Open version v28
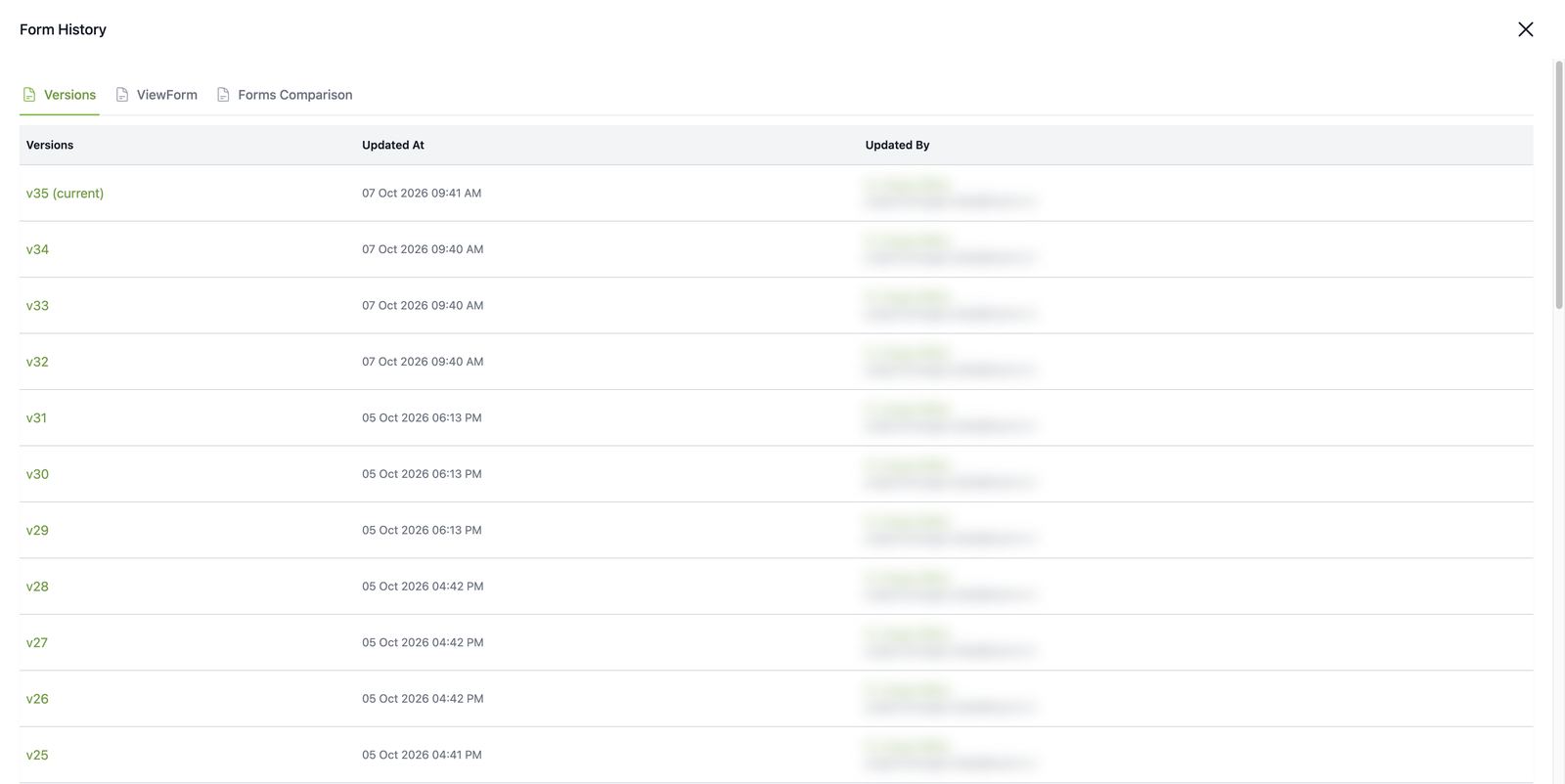Viewport: 1565px width, 784px height. pyautogui.click(x=37, y=587)
